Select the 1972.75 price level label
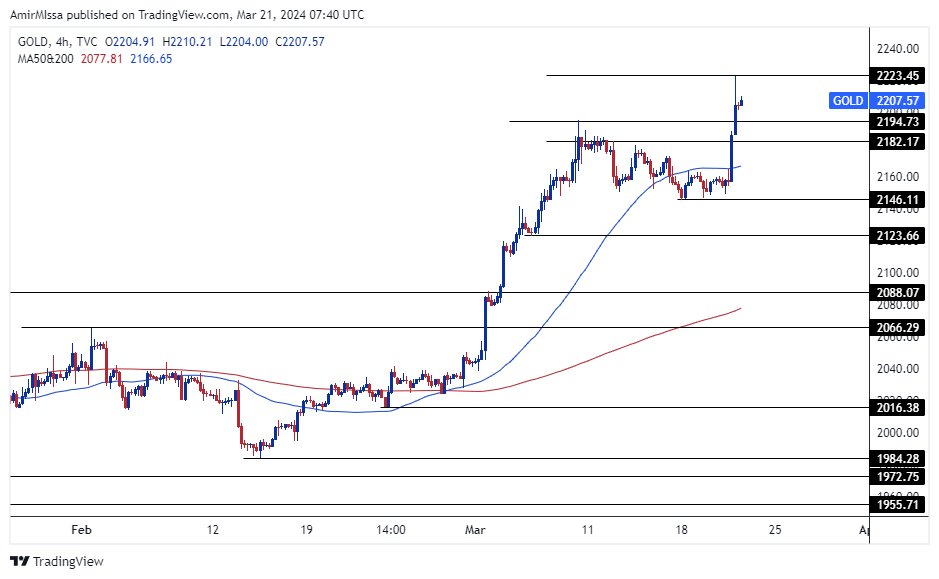 coord(897,477)
